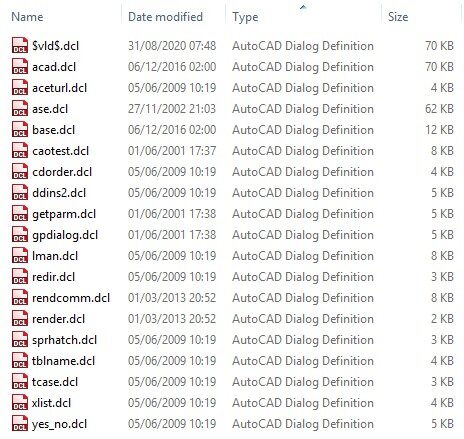Click the Type text in yes_no.dcl row
This screenshot has height=439, width=464.
pyautogui.click(x=303, y=424)
